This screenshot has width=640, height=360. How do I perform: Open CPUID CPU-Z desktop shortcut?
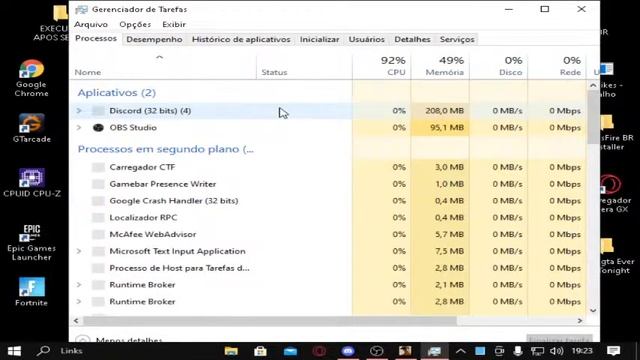(31, 182)
